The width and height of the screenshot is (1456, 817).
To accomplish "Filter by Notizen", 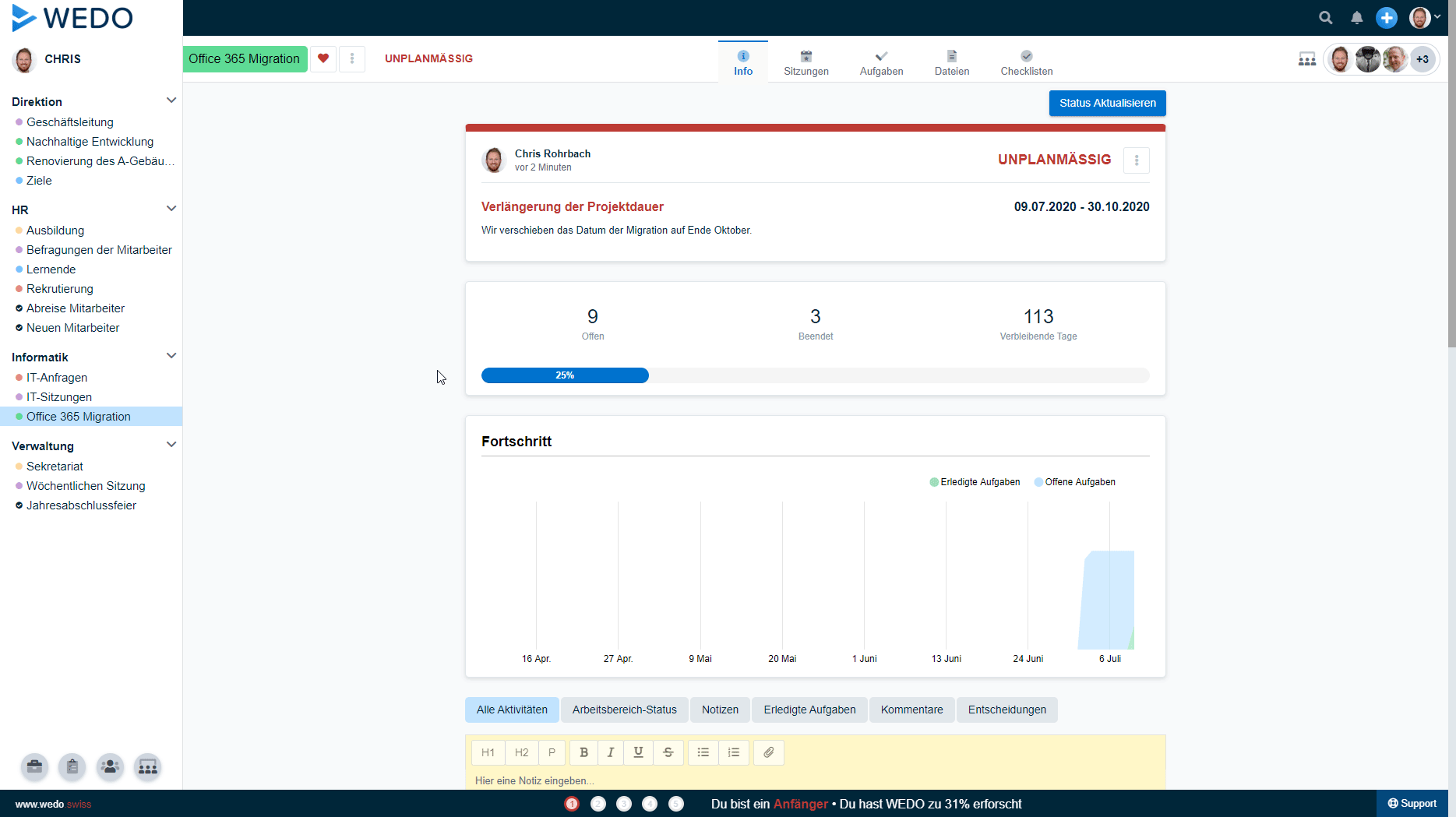I will 720,710.
